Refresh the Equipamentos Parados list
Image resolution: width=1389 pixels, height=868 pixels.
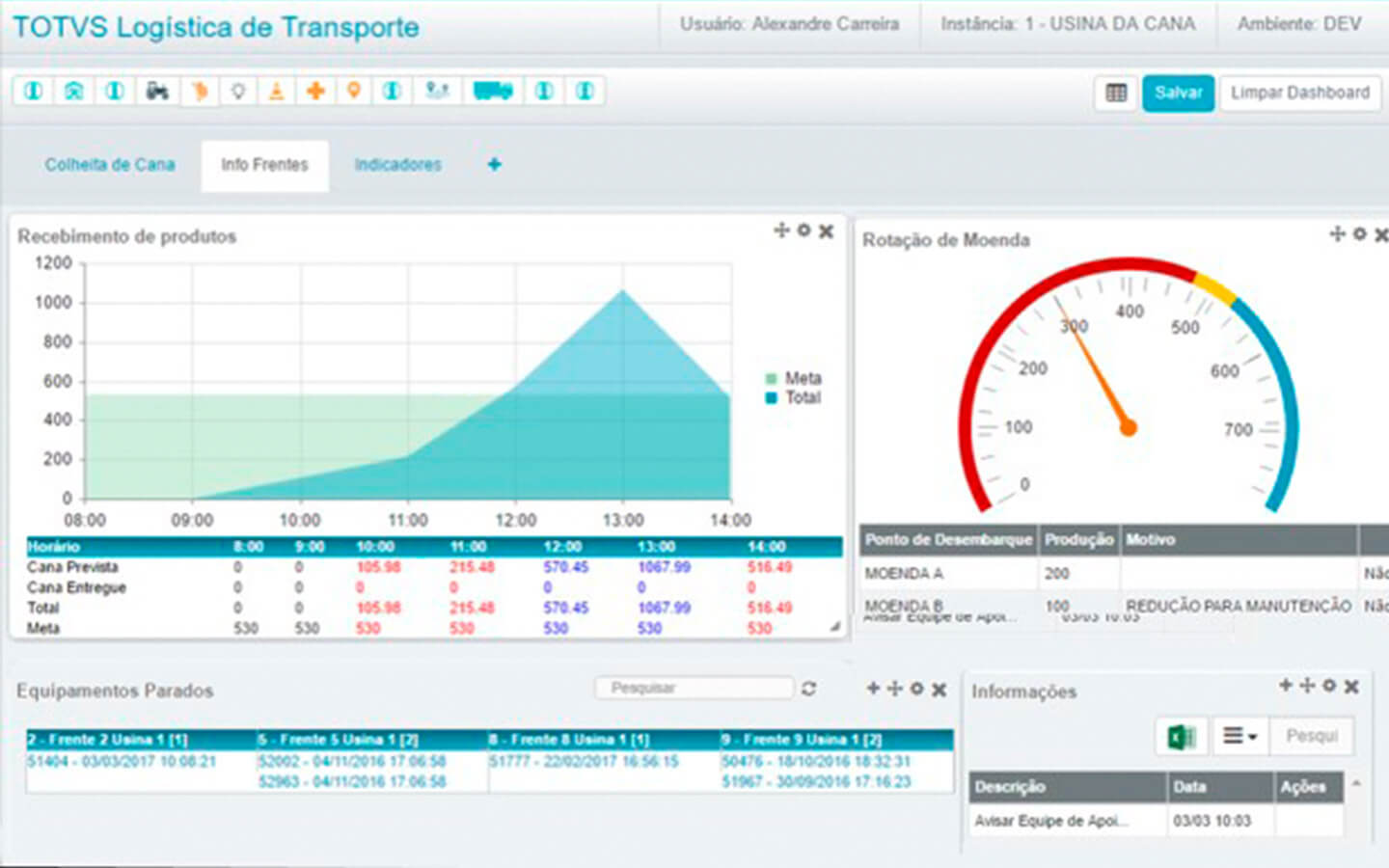point(808,689)
